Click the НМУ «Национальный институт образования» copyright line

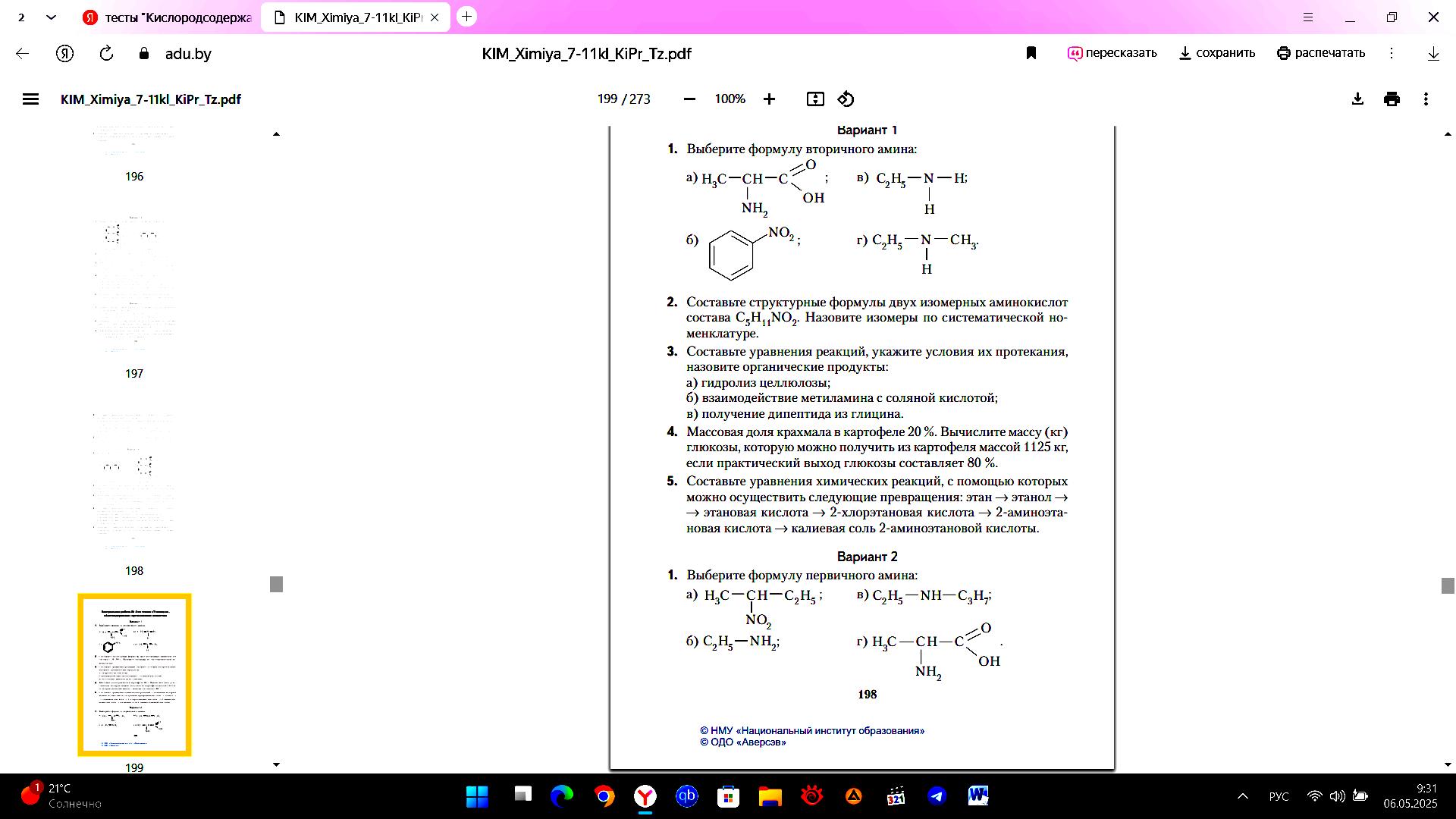tap(812, 731)
